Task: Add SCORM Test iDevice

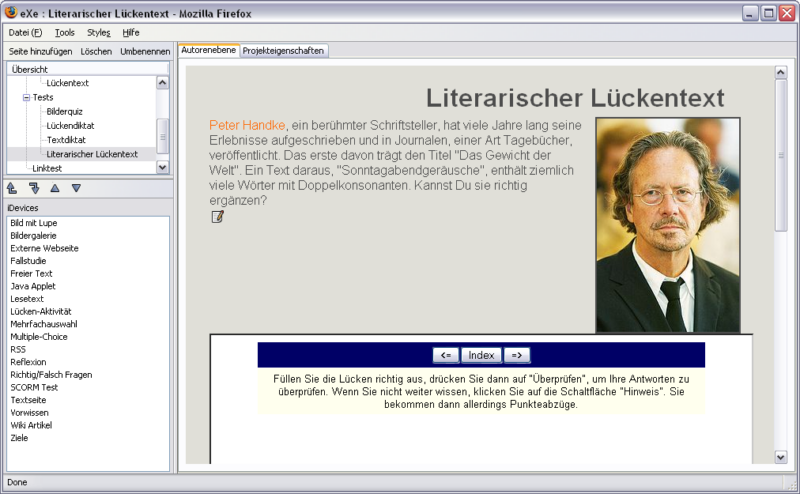Action: click(x=34, y=387)
